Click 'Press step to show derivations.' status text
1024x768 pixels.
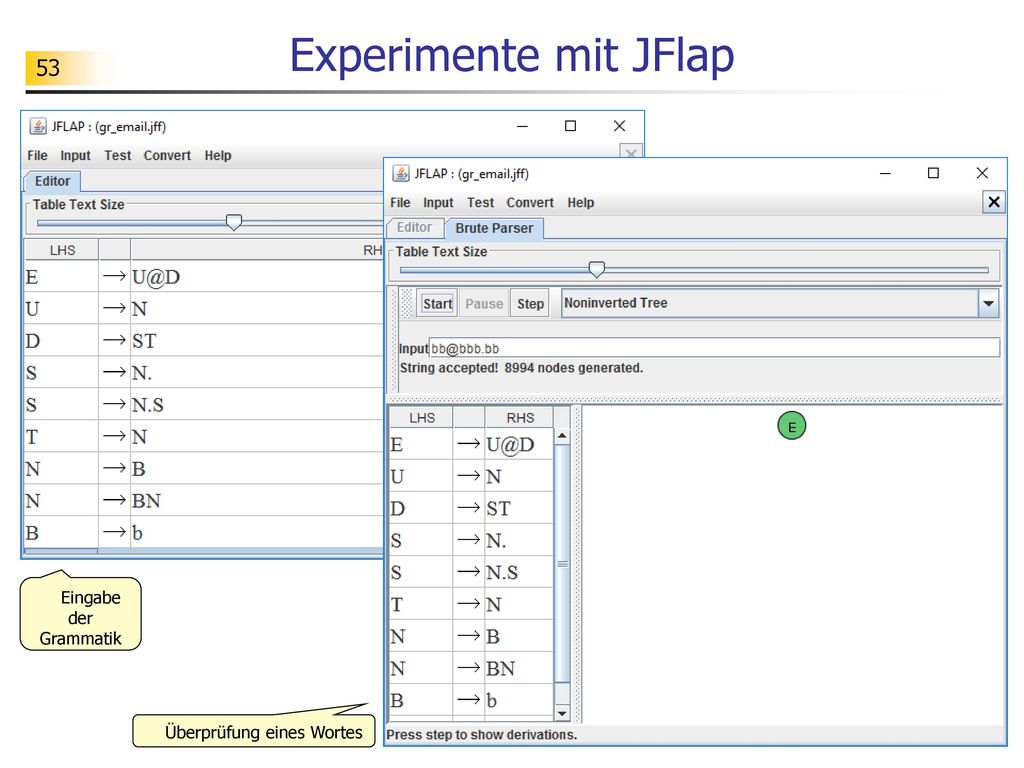(481, 735)
